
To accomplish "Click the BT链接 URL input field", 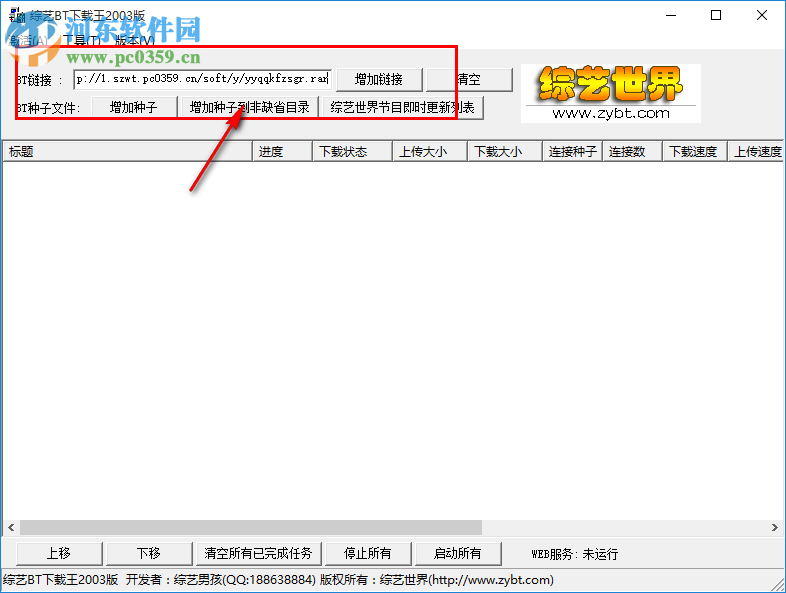I will pos(202,79).
